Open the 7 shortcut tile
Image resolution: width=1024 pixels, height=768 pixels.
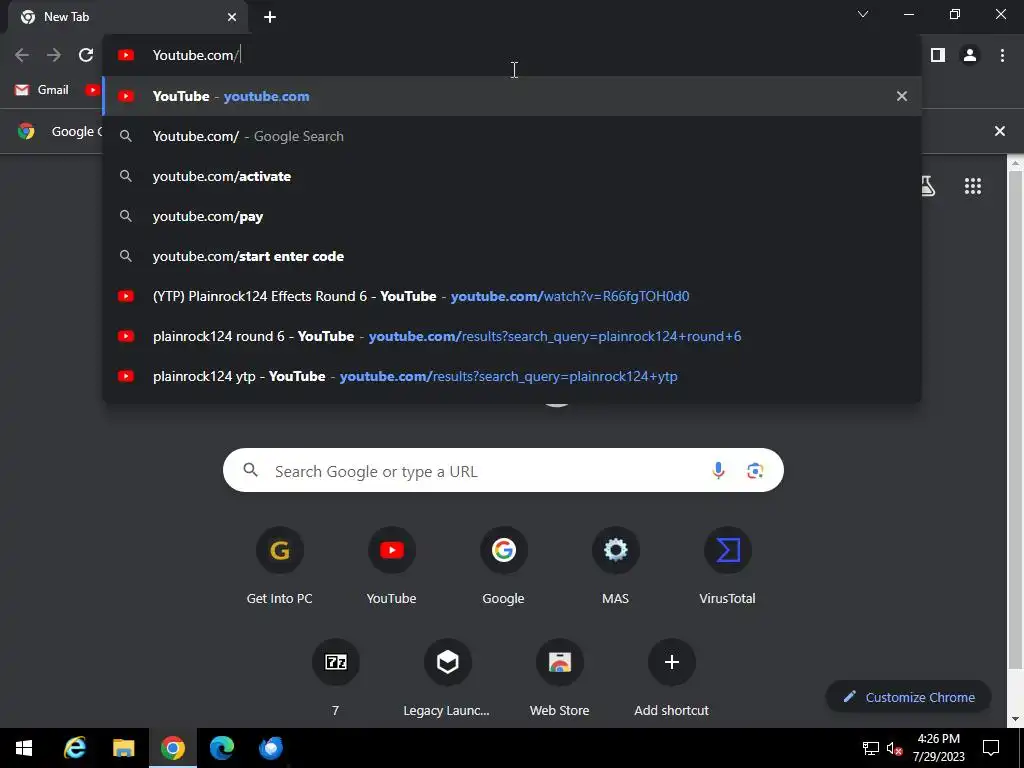pyautogui.click(x=336, y=679)
